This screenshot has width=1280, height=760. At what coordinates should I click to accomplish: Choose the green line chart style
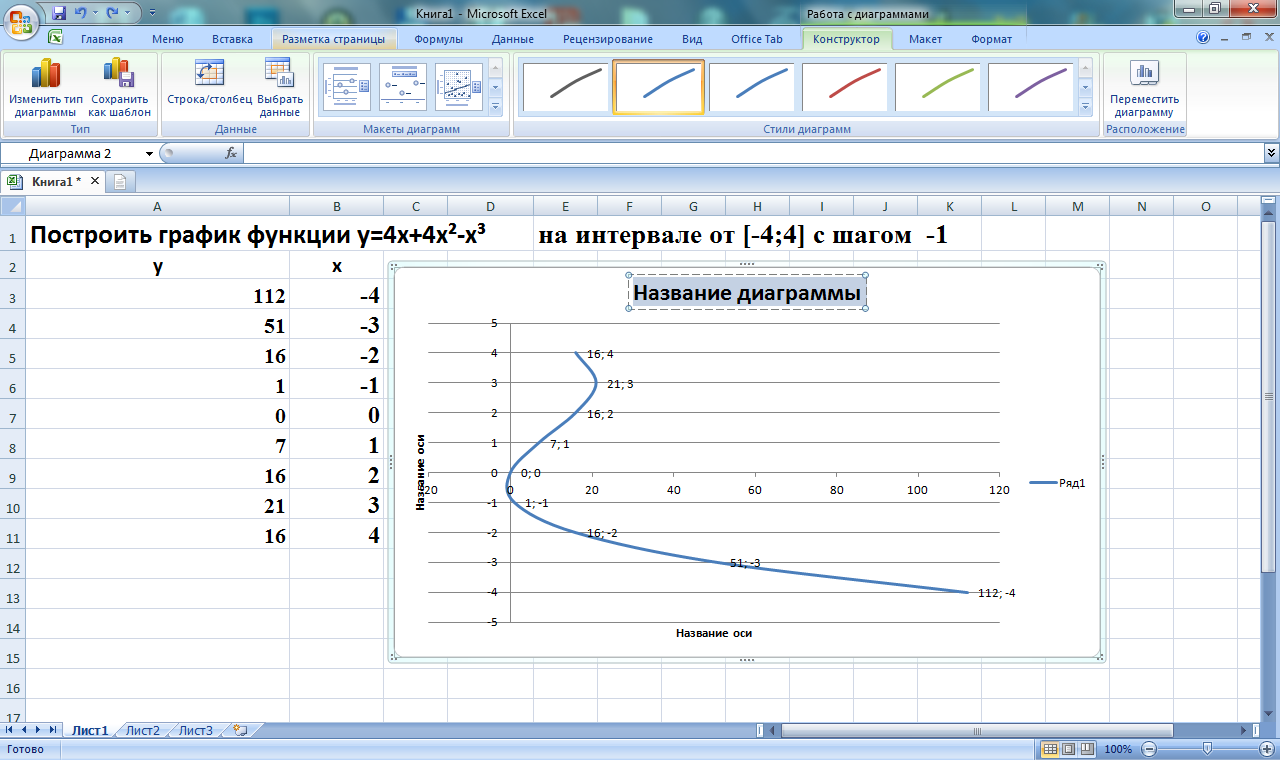click(x=937, y=87)
